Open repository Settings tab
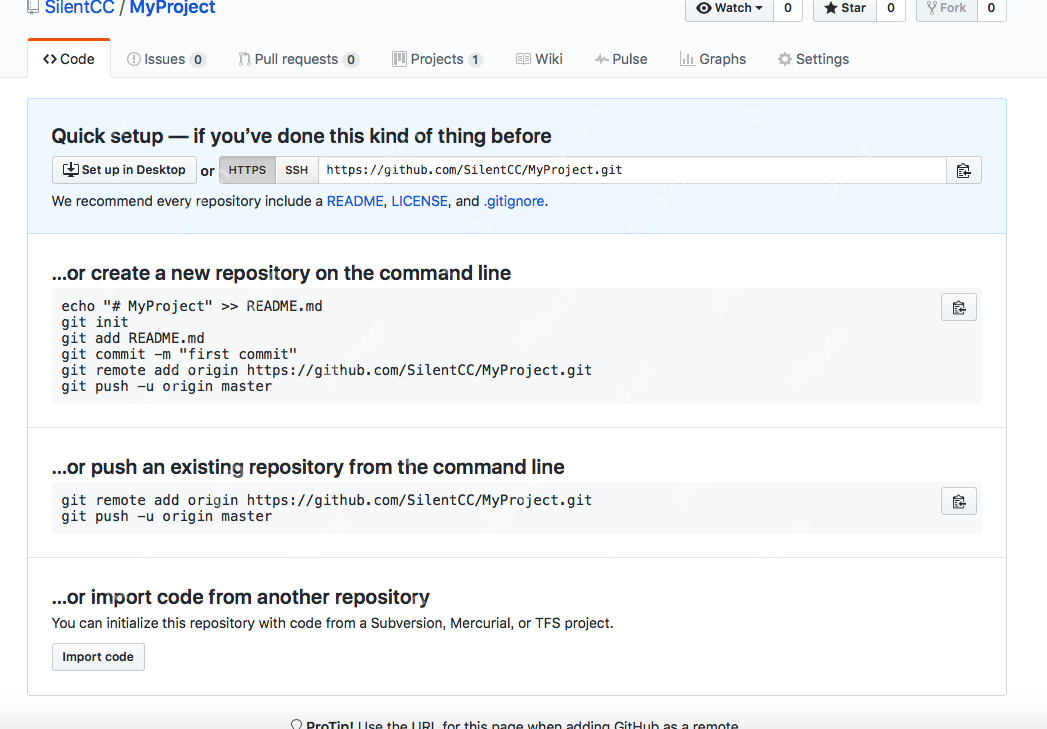The height and width of the screenshot is (729, 1047). click(813, 59)
